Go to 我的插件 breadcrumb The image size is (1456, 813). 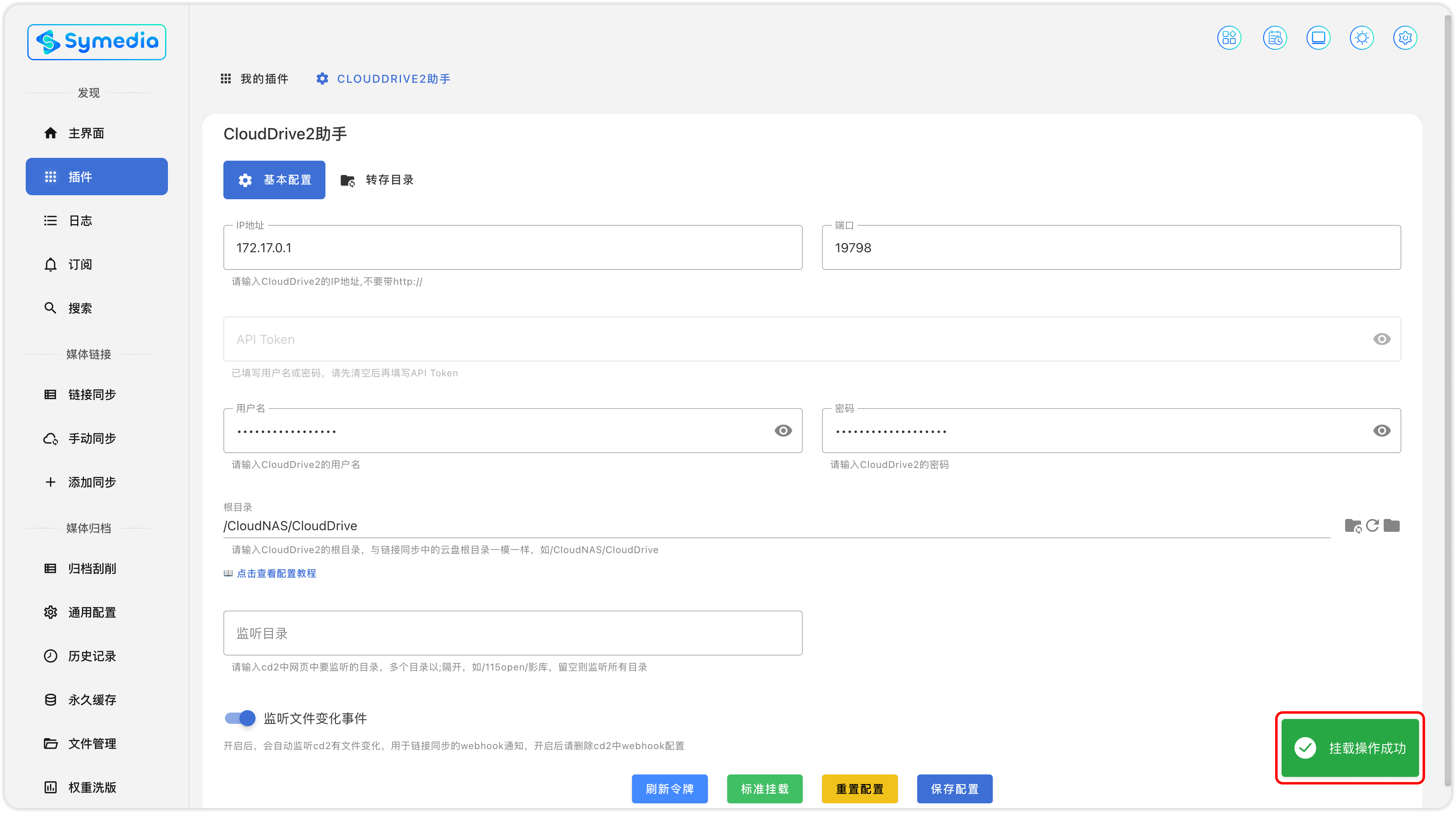pyautogui.click(x=254, y=79)
